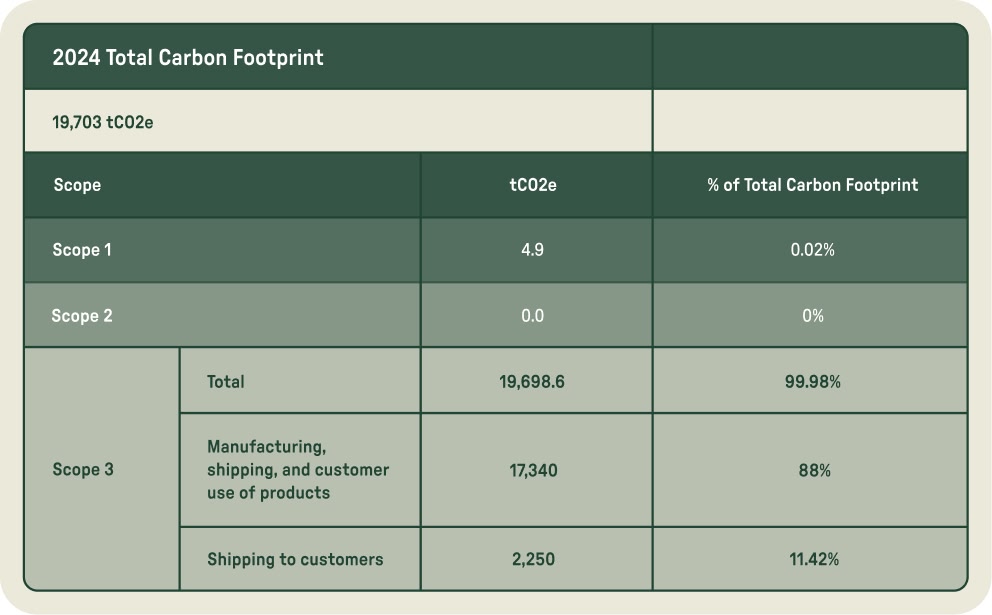
Task: Select the 99.98% percentage cell
Action: pos(812,382)
